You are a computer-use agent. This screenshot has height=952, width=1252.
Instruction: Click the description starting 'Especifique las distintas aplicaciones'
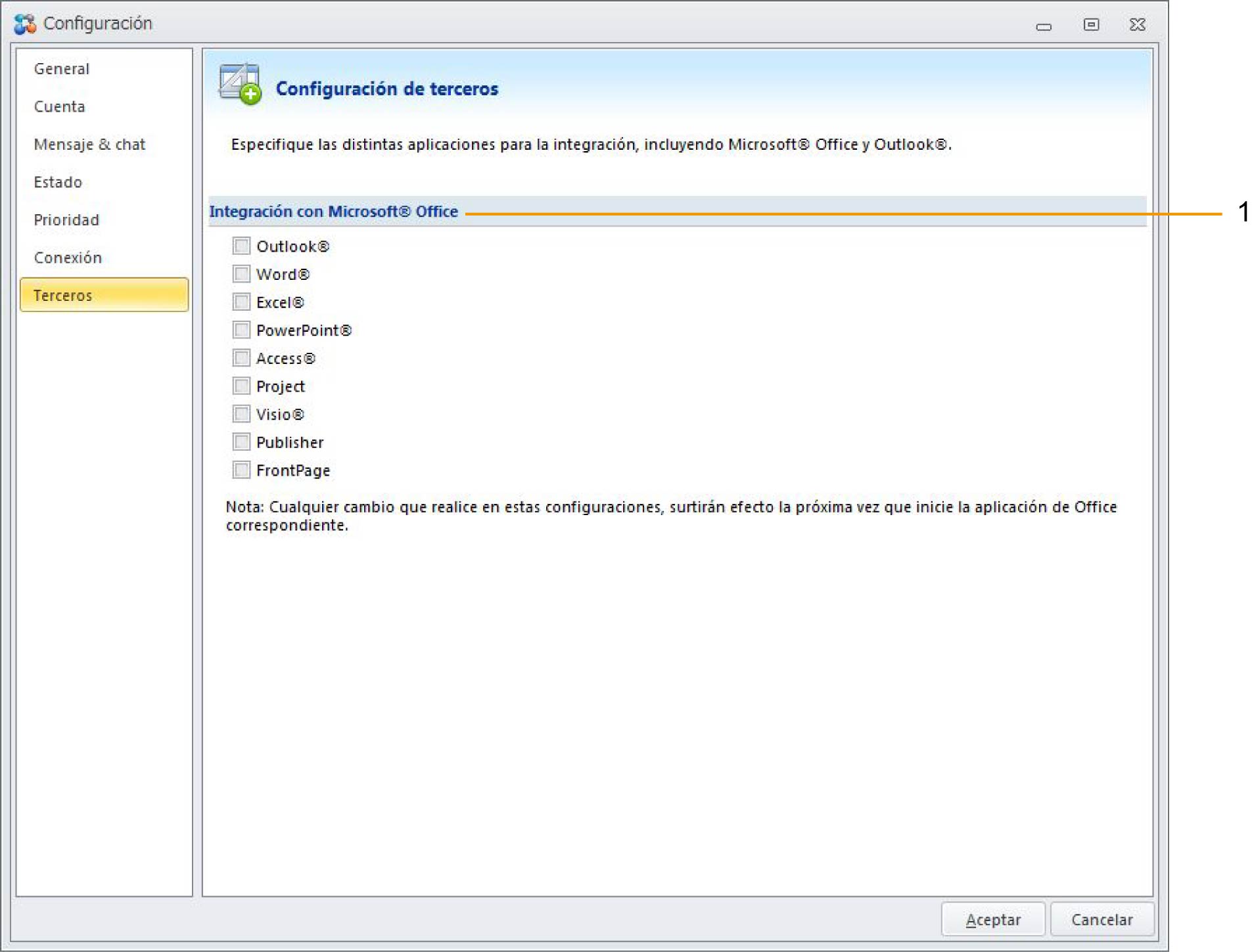click(x=591, y=145)
